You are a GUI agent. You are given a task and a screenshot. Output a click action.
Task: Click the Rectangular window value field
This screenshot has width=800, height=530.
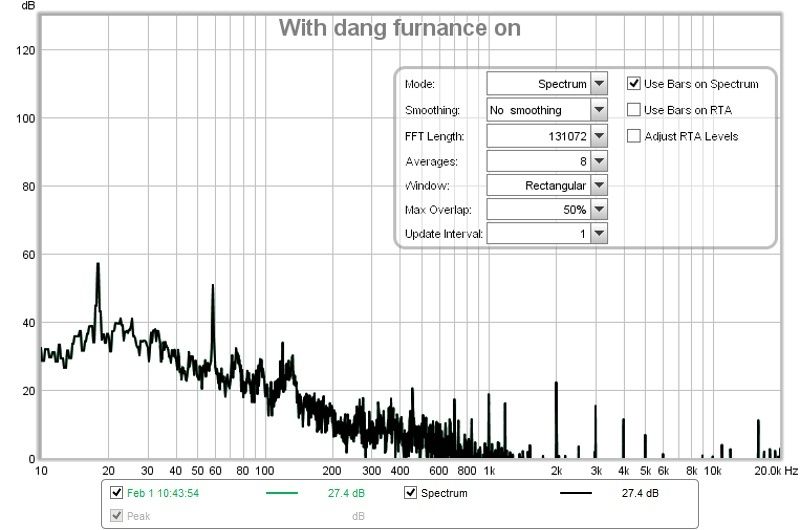point(539,185)
